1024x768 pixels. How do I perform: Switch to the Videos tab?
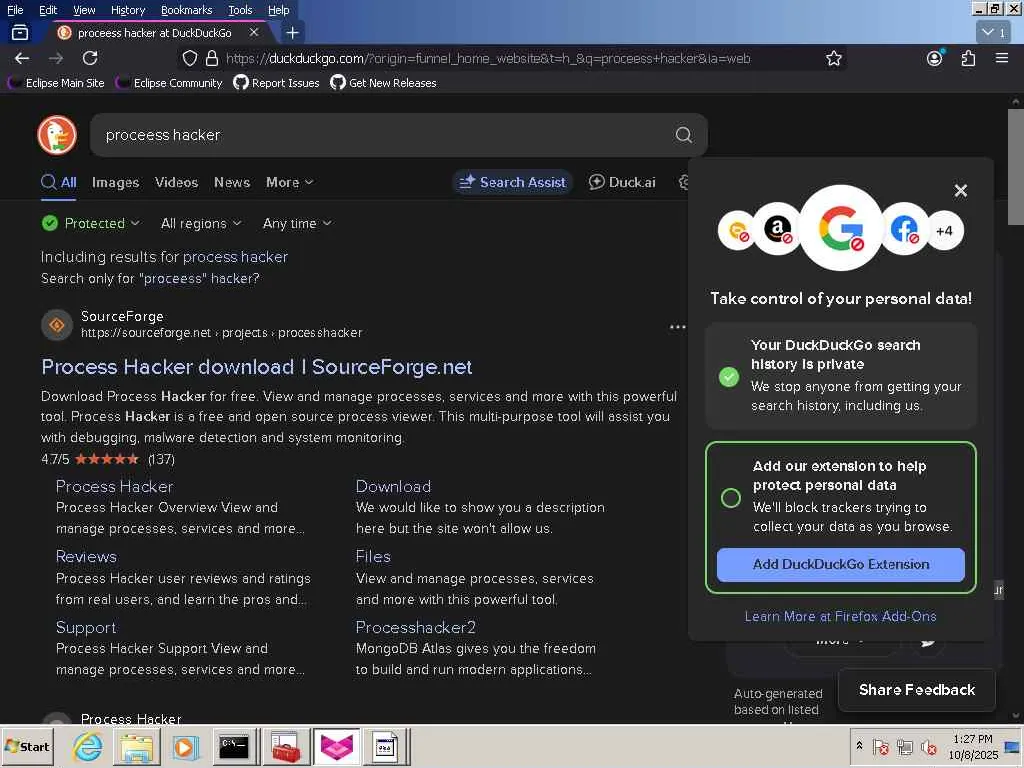(176, 182)
